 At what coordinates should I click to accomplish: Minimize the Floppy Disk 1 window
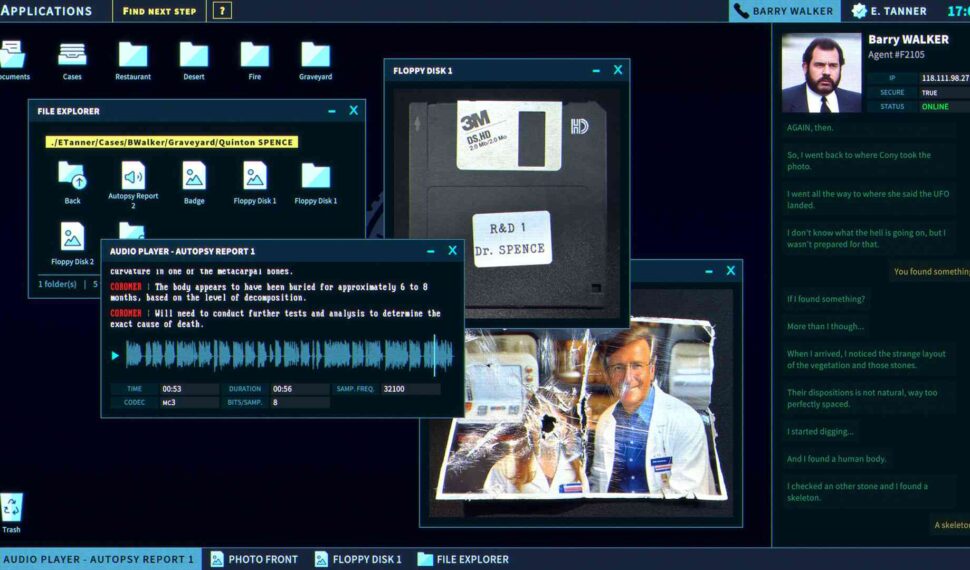[x=596, y=71]
